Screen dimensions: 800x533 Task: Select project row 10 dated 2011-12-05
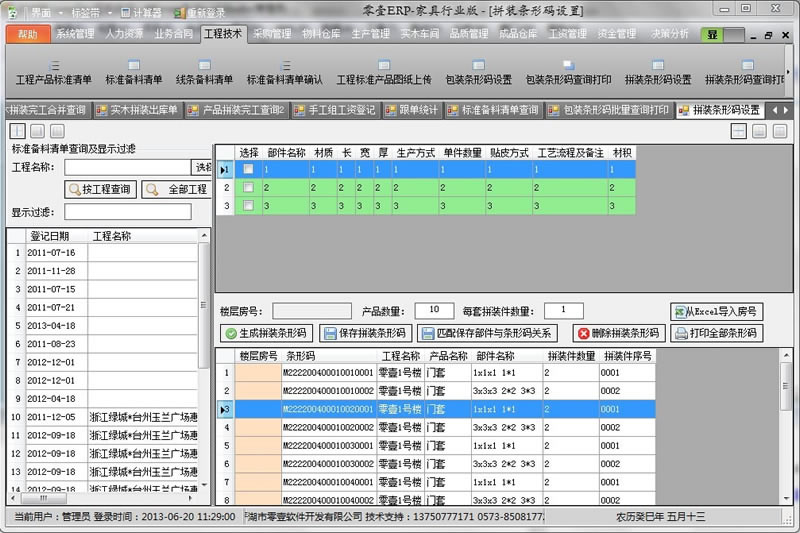pyautogui.click(x=103, y=417)
